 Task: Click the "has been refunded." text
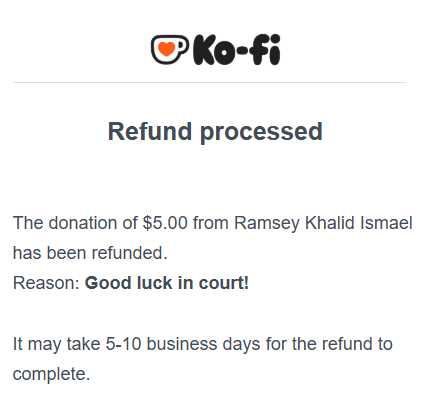[x=90, y=253]
